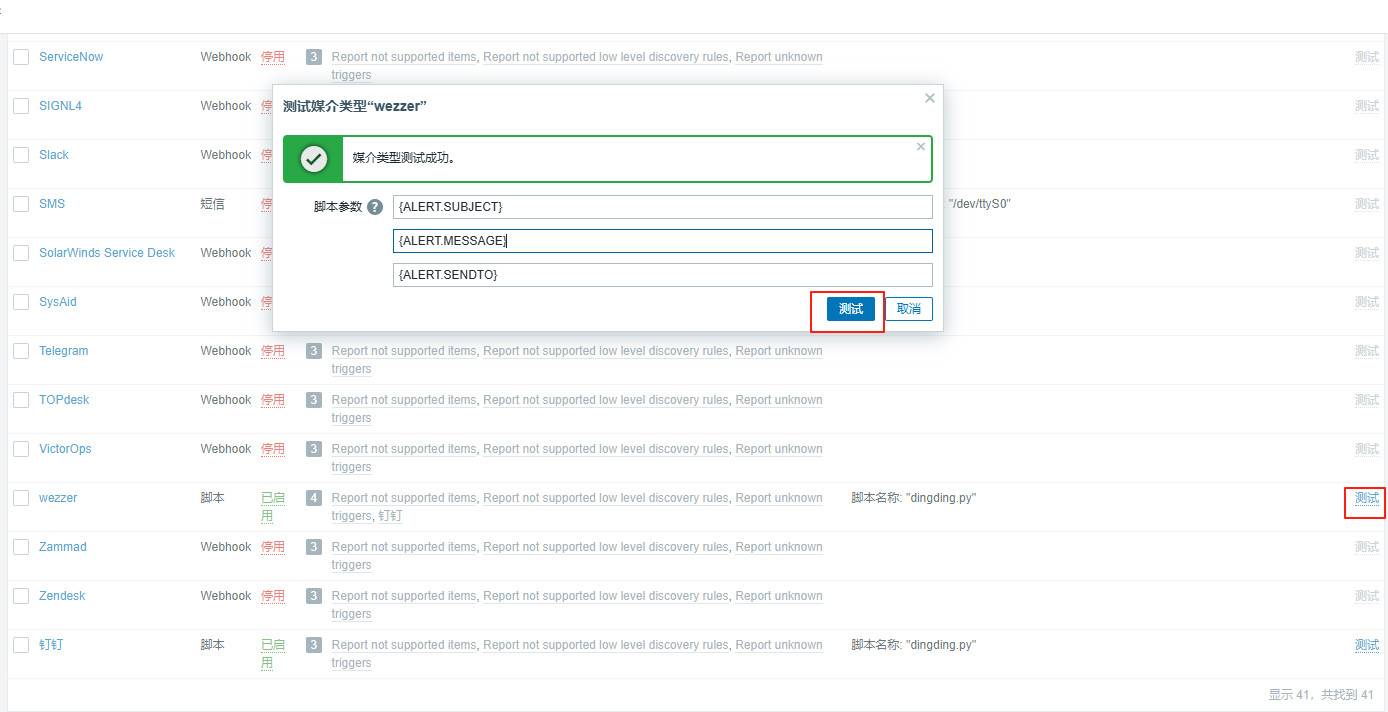Click the blue 测试 button in dialog

[851, 309]
